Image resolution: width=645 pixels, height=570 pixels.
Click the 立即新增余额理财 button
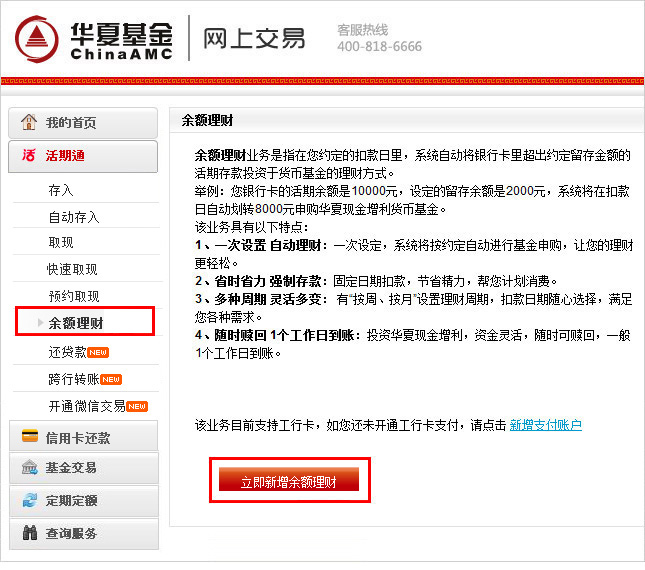[289, 480]
